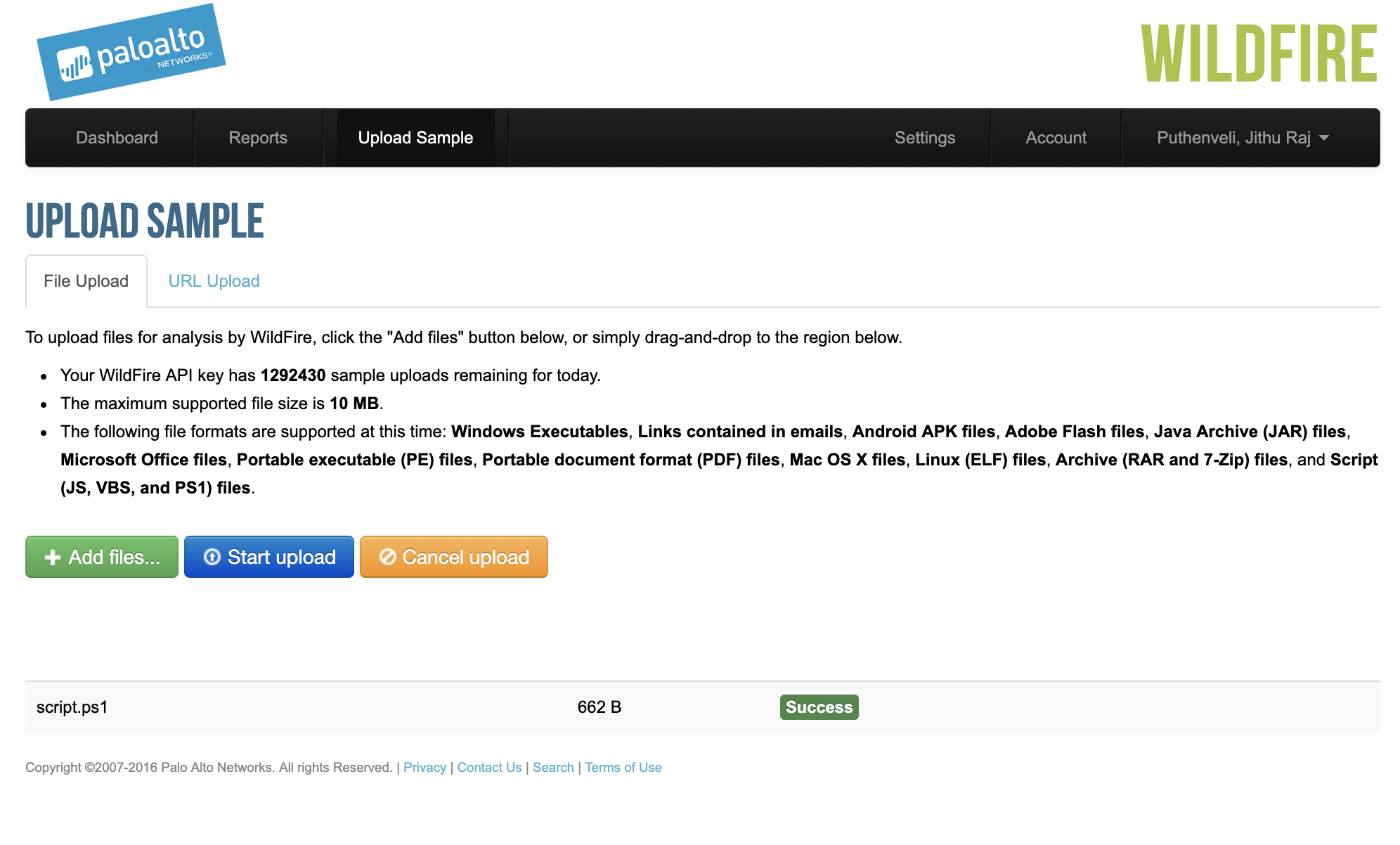
Task: Open the Settings navigation item
Action: click(924, 138)
